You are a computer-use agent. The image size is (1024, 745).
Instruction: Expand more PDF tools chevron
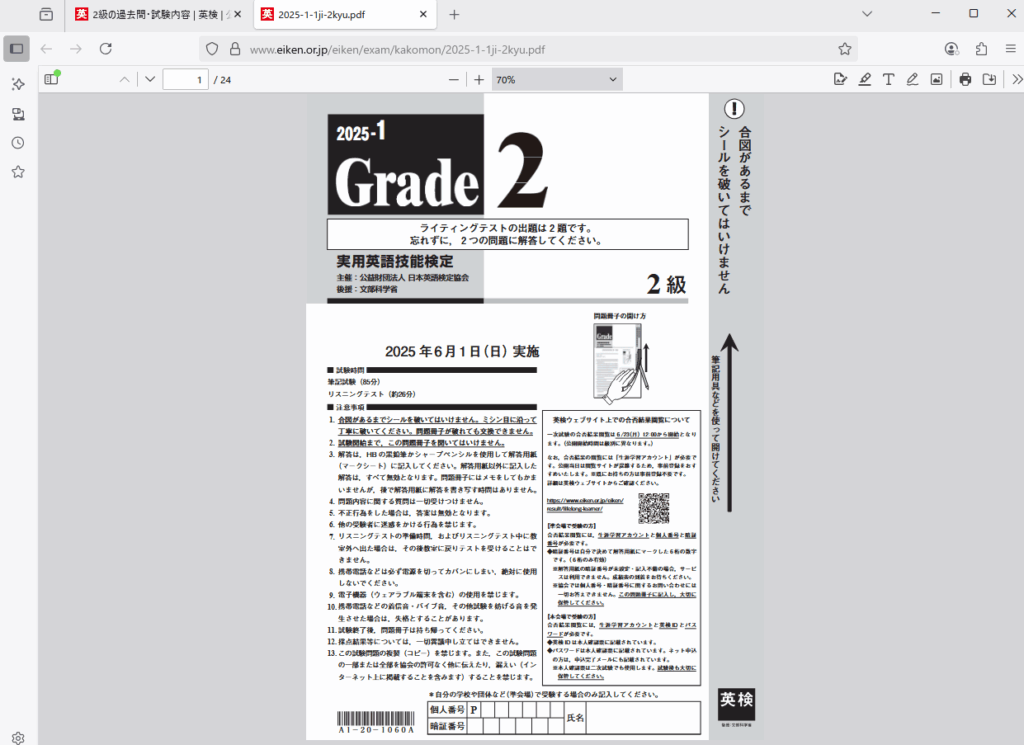[1016, 80]
